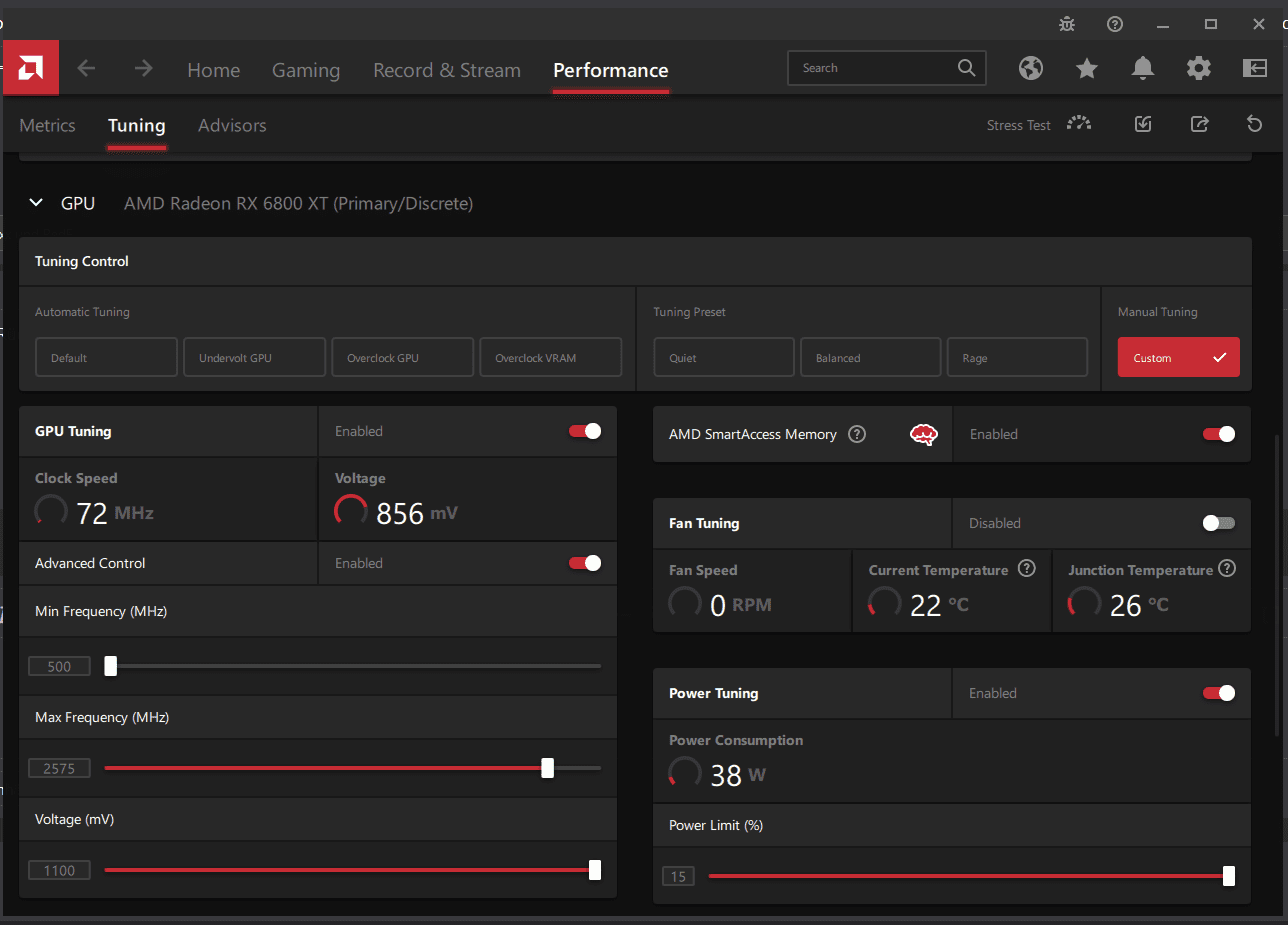Image resolution: width=1288 pixels, height=925 pixels.
Task: Open settings gear icon
Action: [x=1199, y=68]
